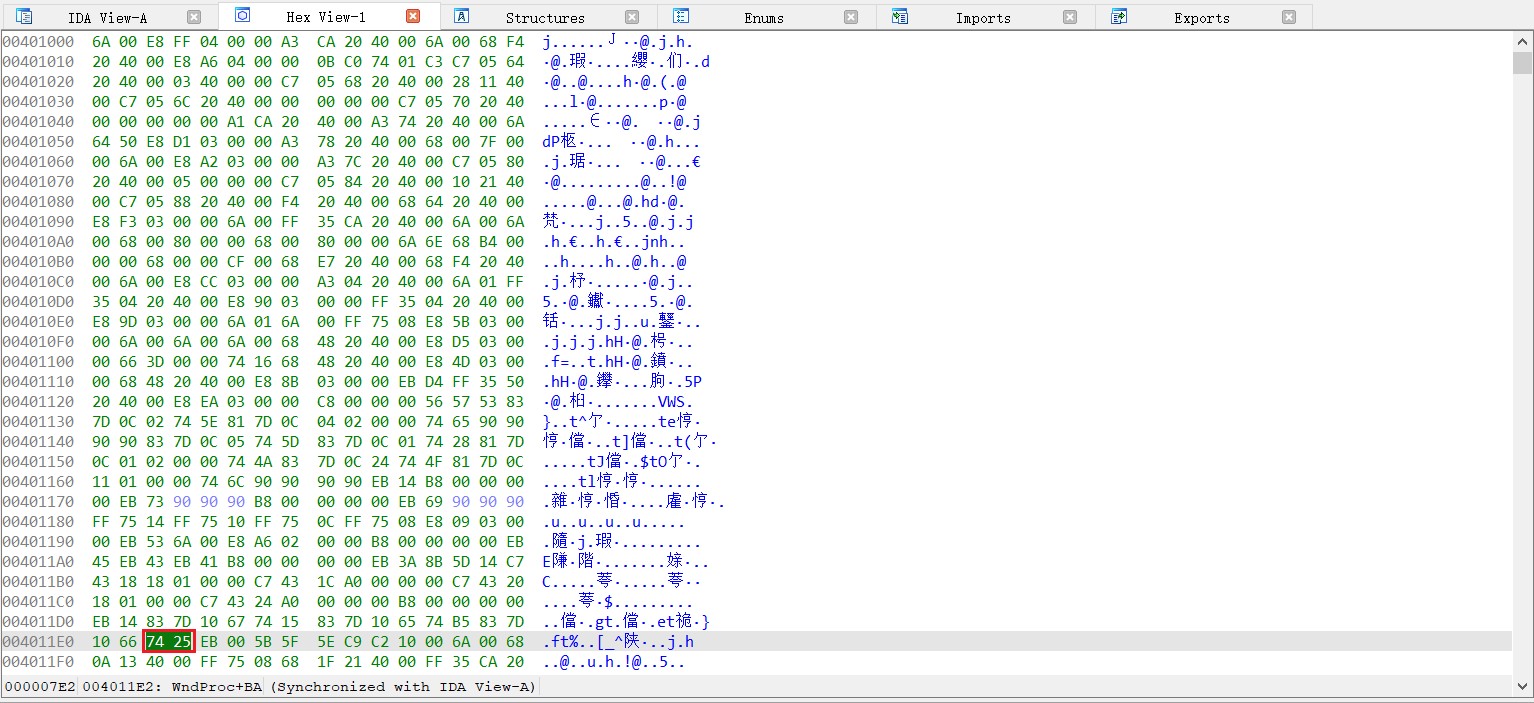Click address 00401130
Image resolution: width=1534 pixels, height=703 pixels.
click(x=38, y=422)
